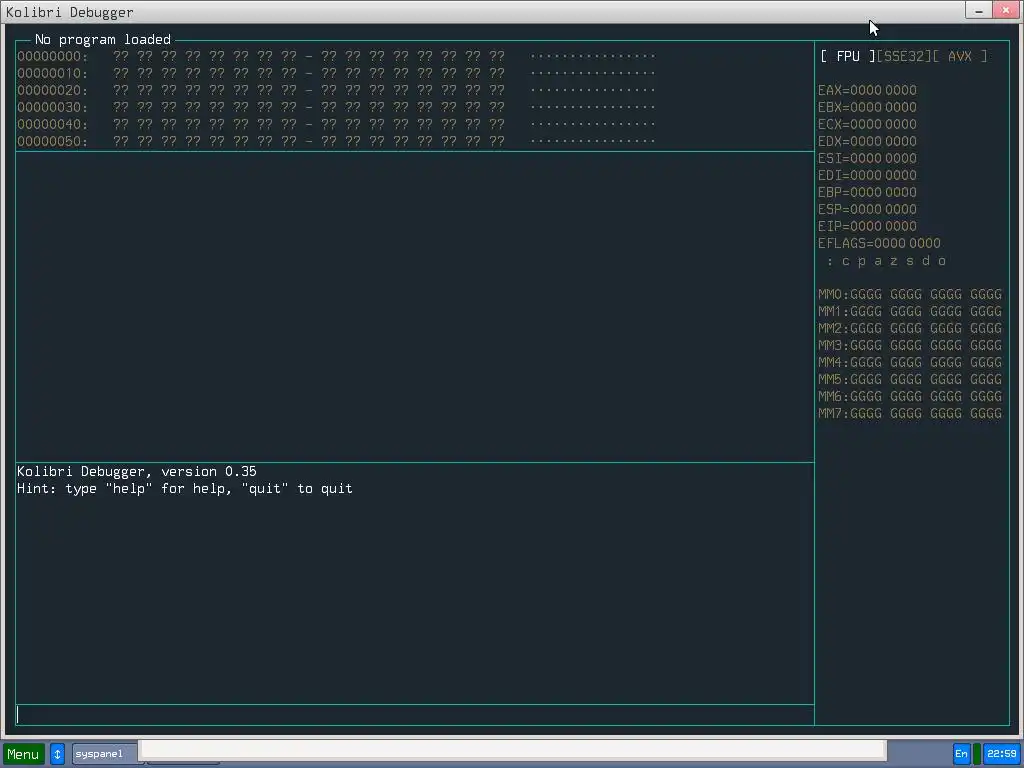
Task: Click memory dump address 00000010
Action: click(x=52, y=73)
